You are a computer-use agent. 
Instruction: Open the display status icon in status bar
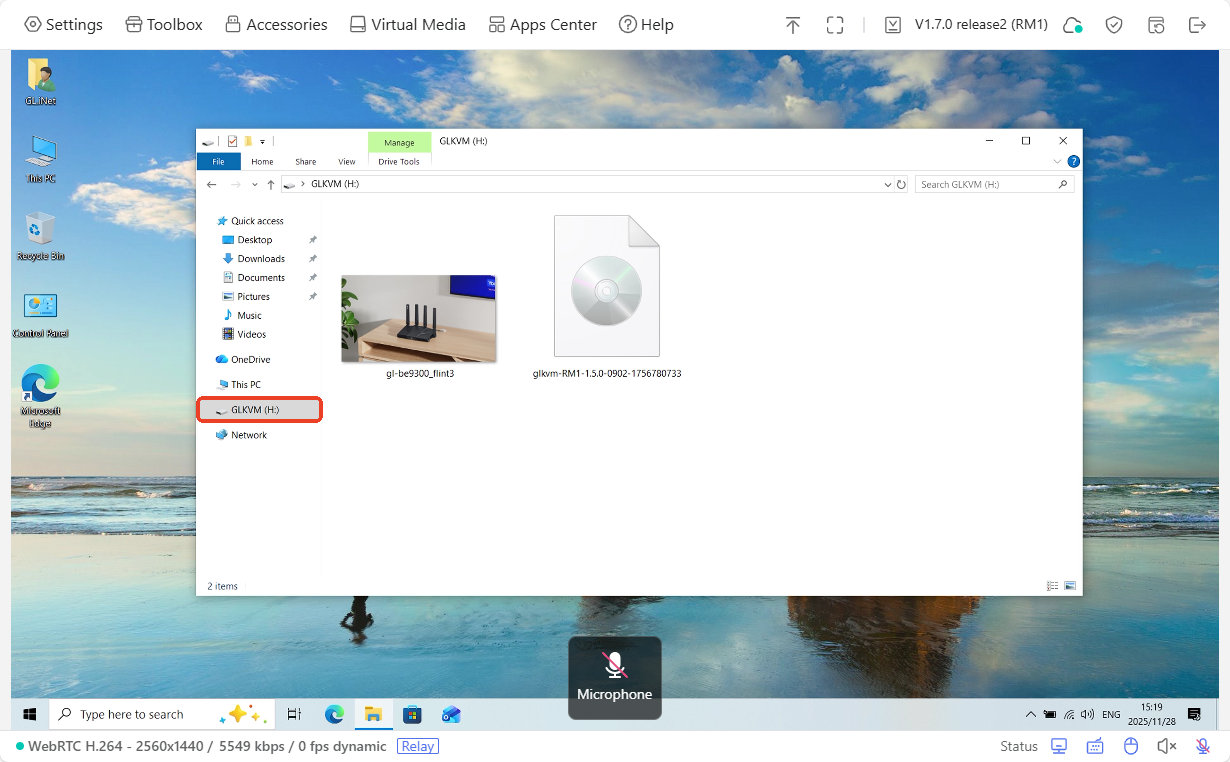tap(1058, 746)
